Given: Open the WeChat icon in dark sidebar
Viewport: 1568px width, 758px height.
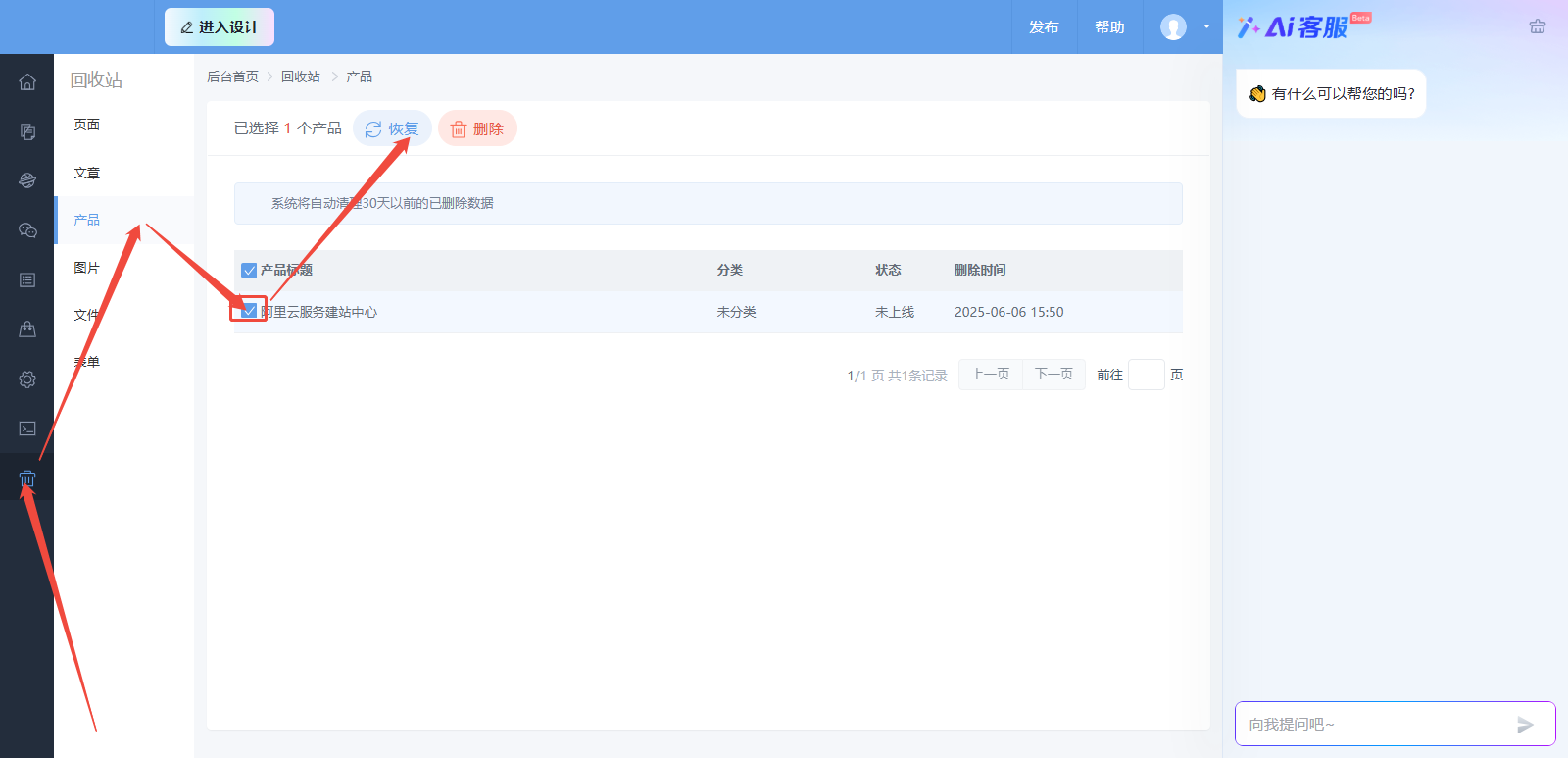Looking at the screenshot, I should (x=27, y=230).
